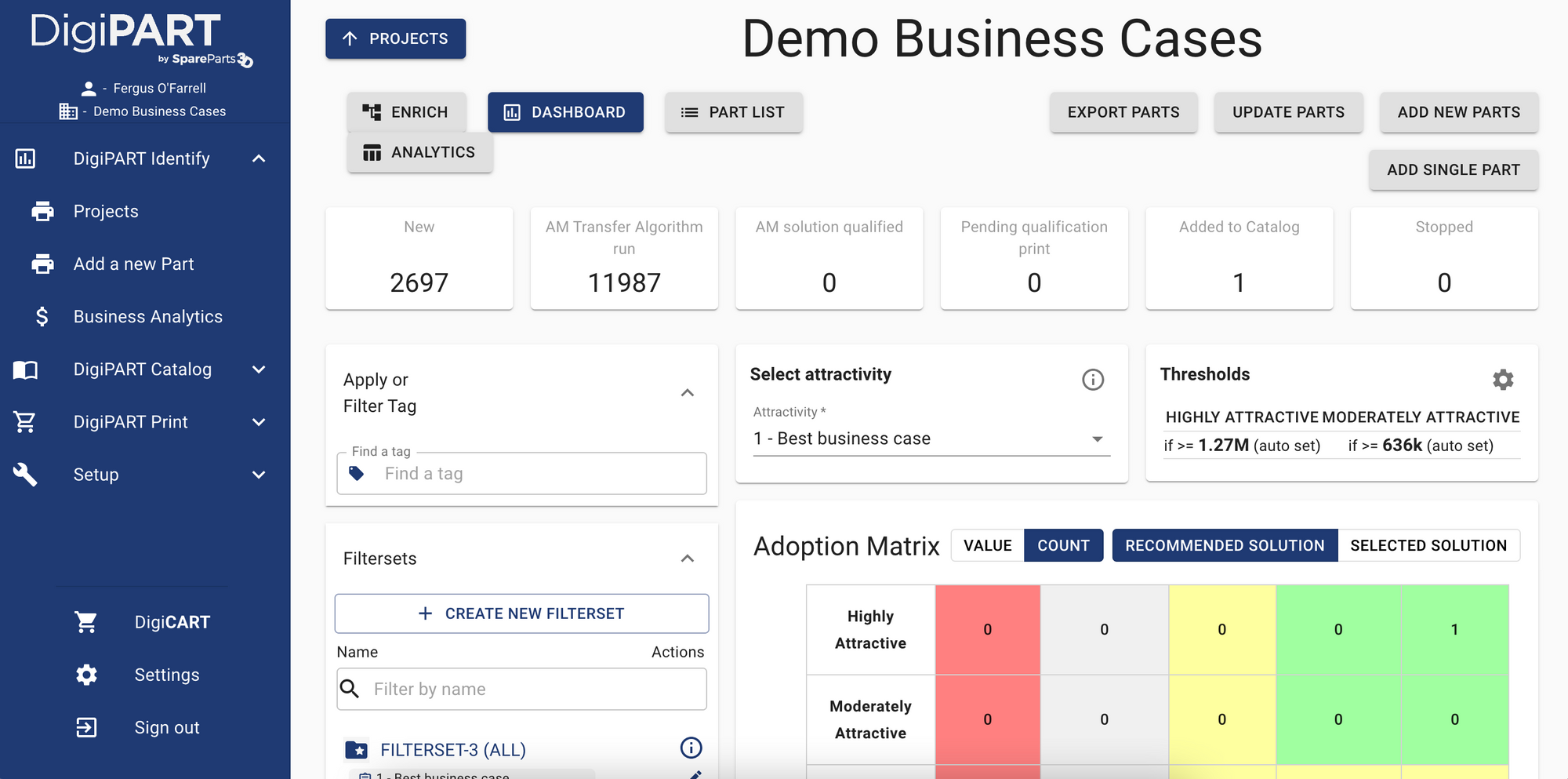Collapse the Filtersets panel
This screenshot has width=1568, height=779.
[x=688, y=559]
